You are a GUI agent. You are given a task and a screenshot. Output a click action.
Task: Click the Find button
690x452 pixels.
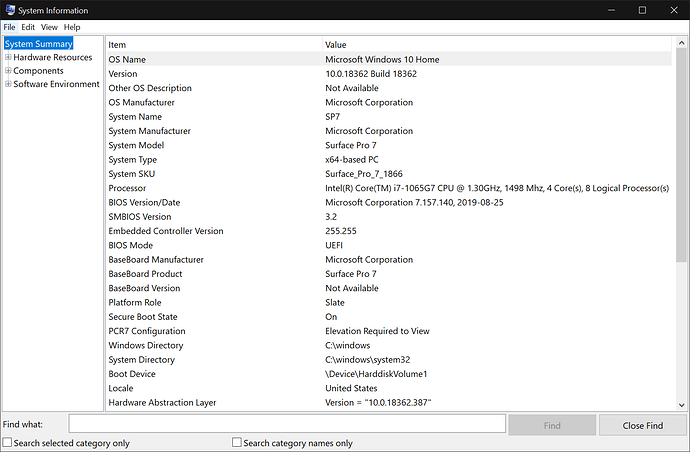point(552,425)
